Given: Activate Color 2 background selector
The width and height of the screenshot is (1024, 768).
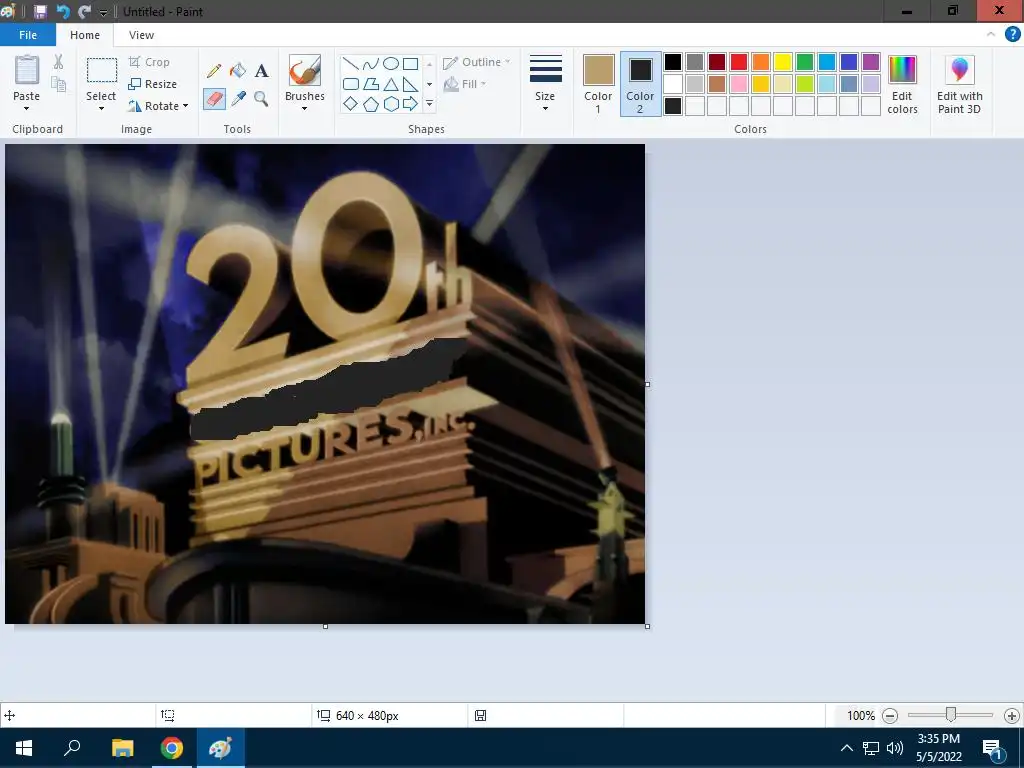Looking at the screenshot, I should tap(640, 84).
